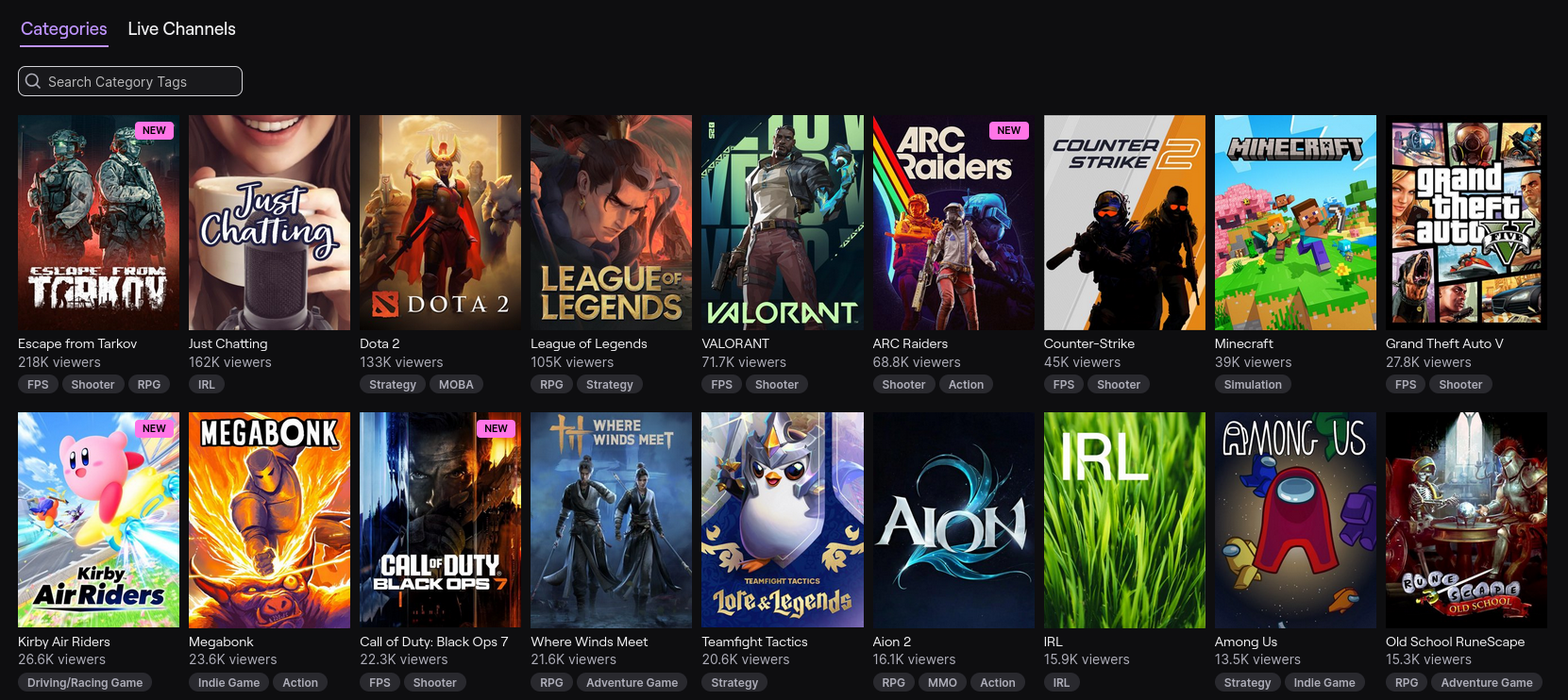Select the Strategy tag under Dota 2

(393, 384)
